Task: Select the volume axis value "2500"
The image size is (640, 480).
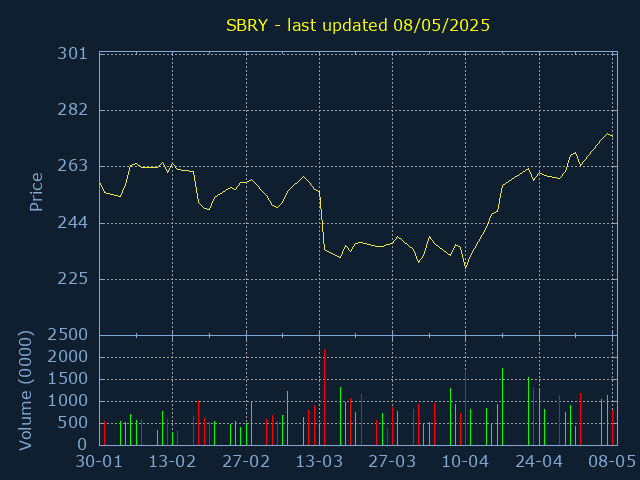Action: (x=68, y=335)
